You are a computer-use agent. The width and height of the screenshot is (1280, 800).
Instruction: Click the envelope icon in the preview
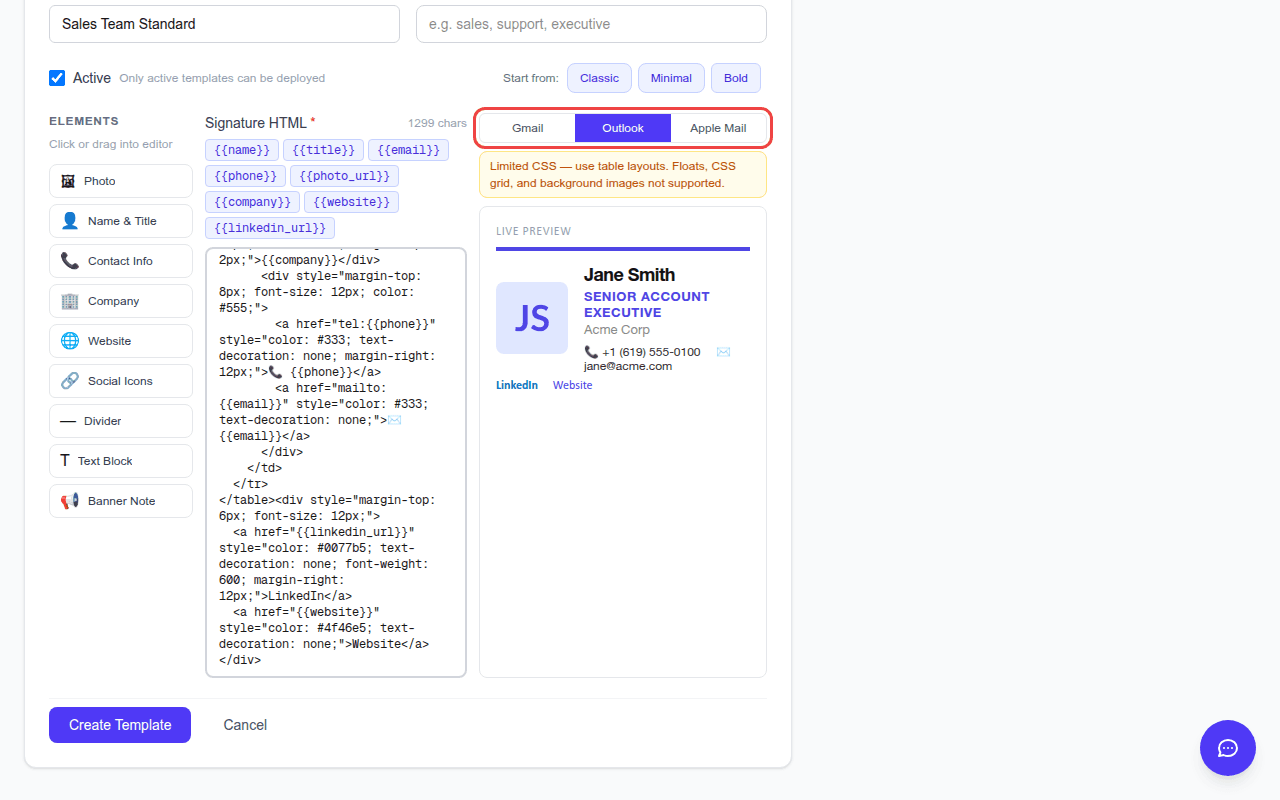(x=723, y=352)
